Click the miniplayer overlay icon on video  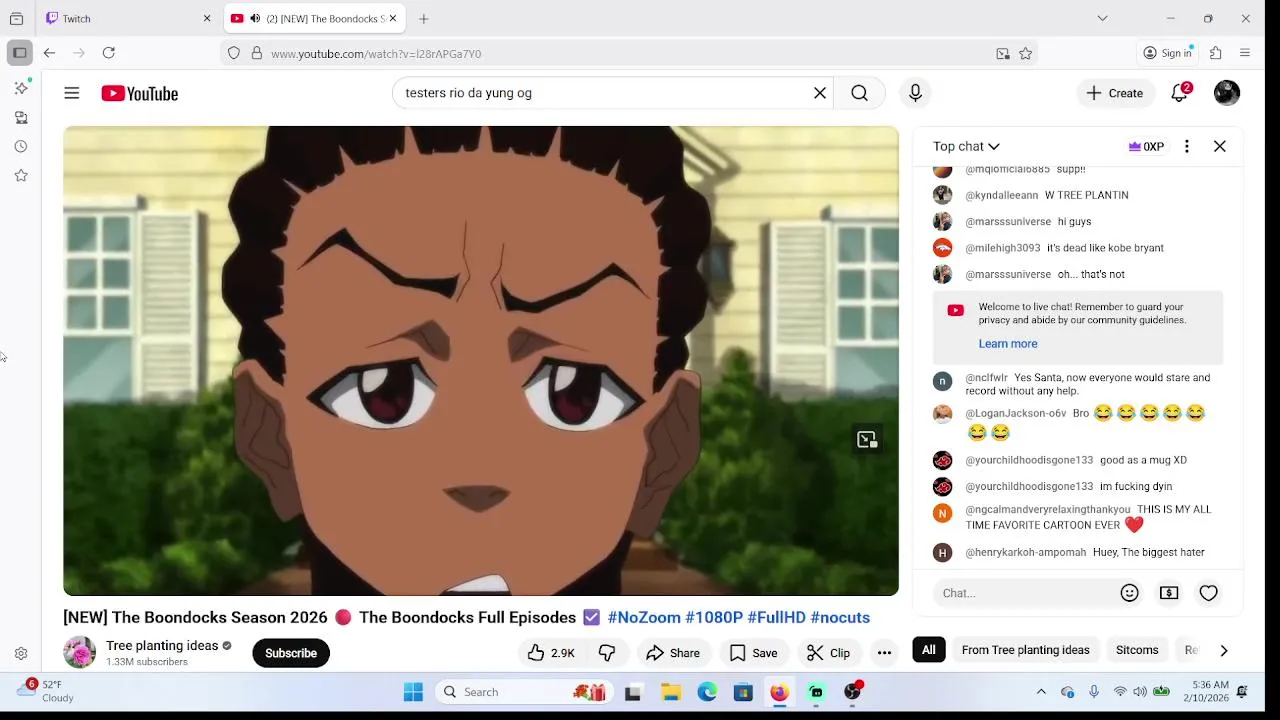[867, 439]
